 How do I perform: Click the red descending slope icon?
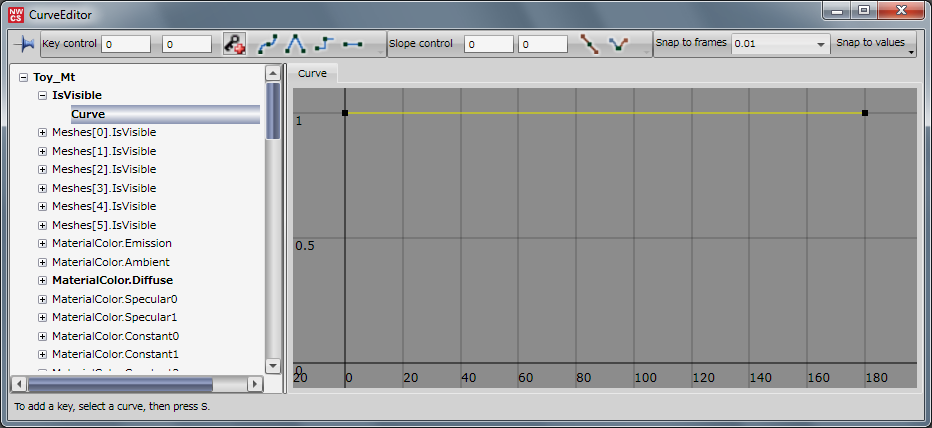tap(590, 45)
